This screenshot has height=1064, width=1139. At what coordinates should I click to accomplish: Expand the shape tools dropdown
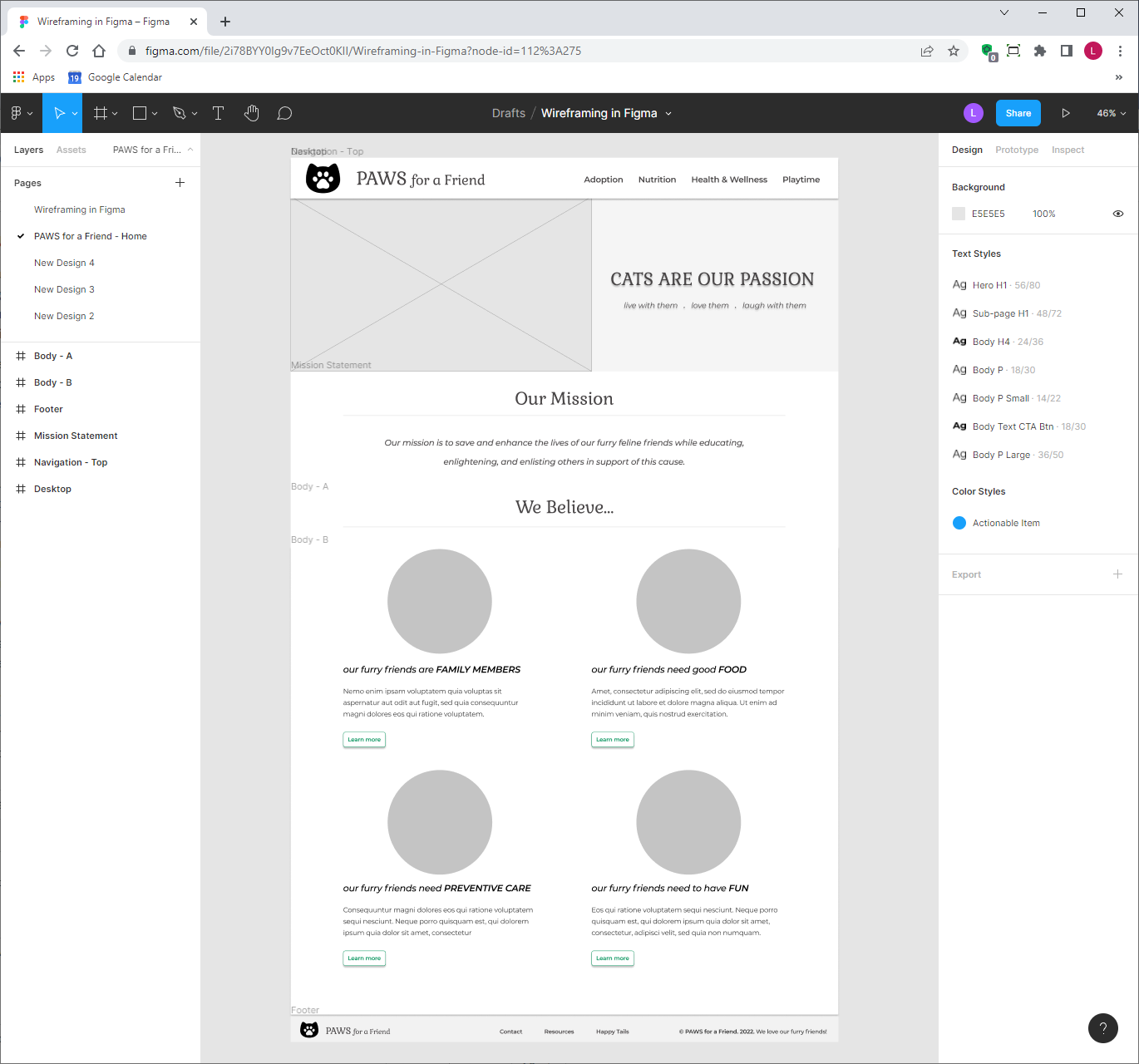[154, 112]
